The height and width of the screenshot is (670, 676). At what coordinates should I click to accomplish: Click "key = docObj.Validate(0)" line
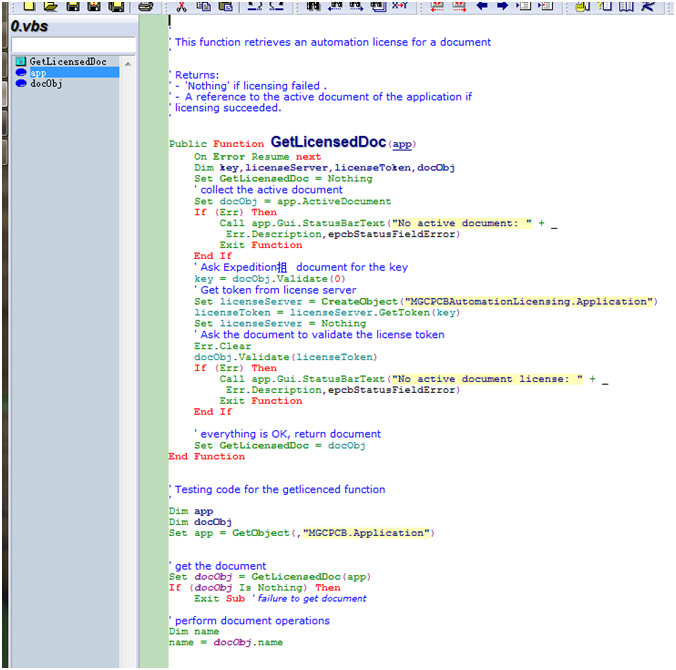(269, 279)
